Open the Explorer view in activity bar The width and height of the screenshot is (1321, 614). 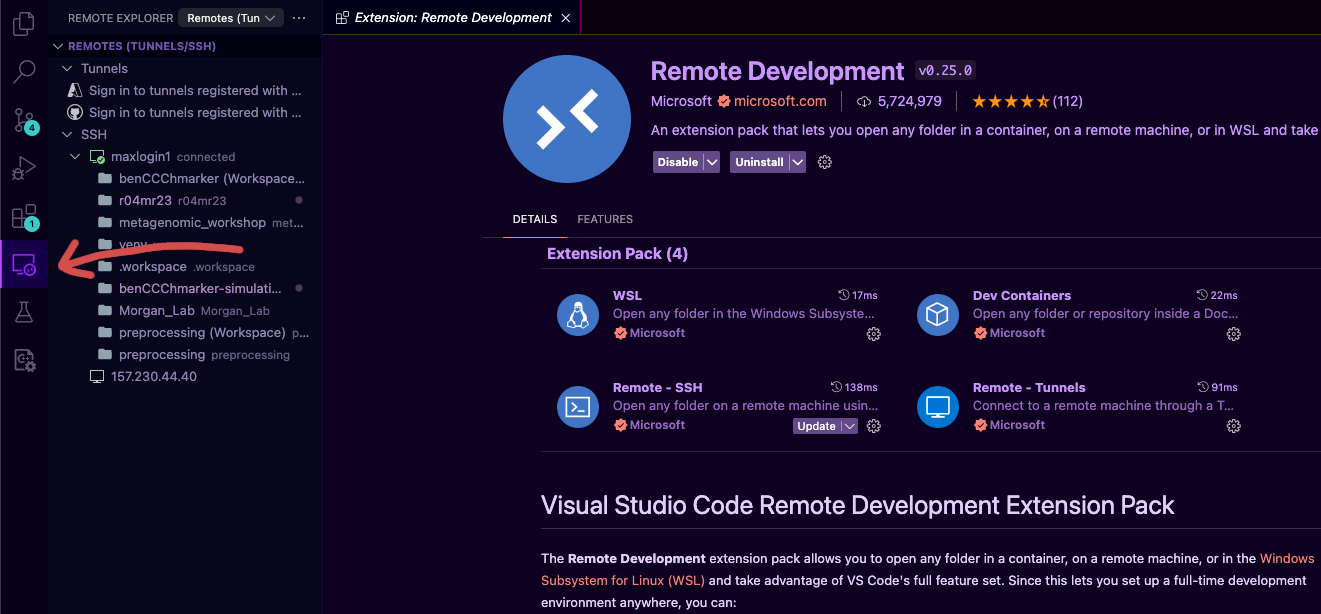24,22
